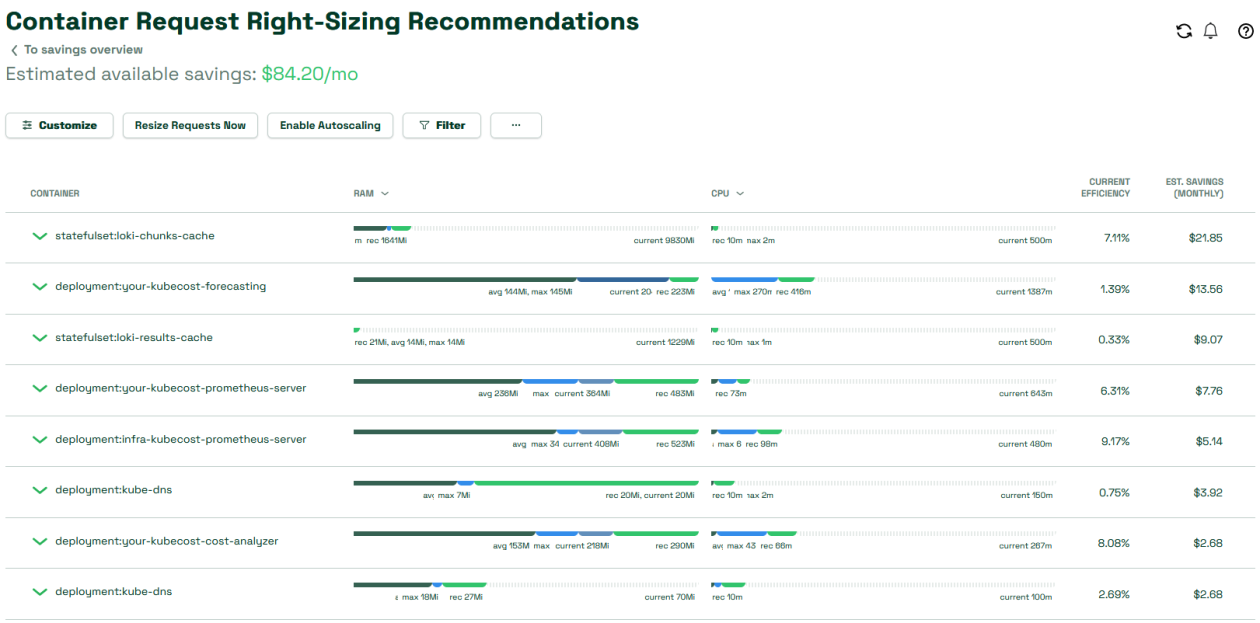Open the notifications bell
Viewport: 1260px width, 623px height.
tap(1211, 31)
